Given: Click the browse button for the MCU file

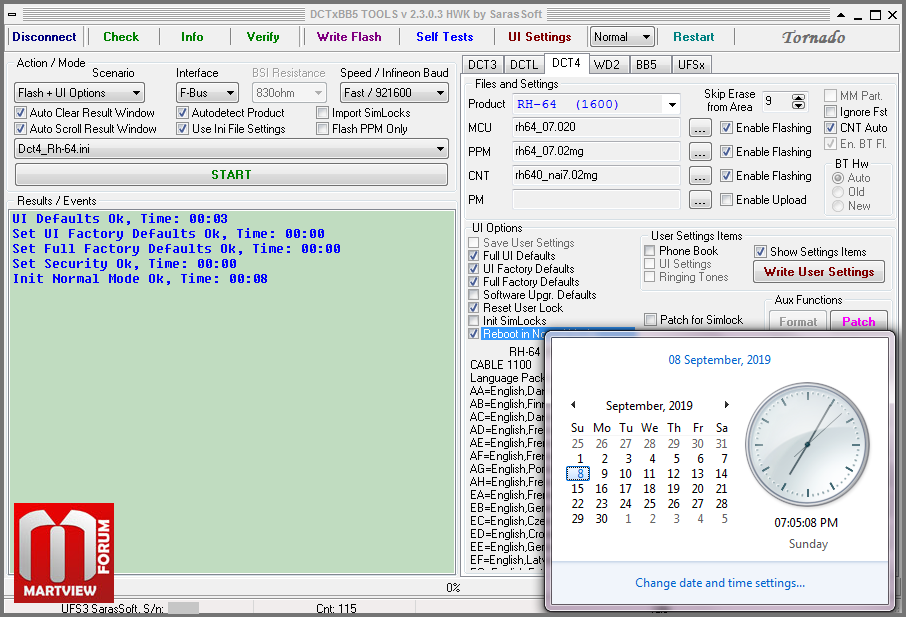Looking at the screenshot, I should click(700, 128).
